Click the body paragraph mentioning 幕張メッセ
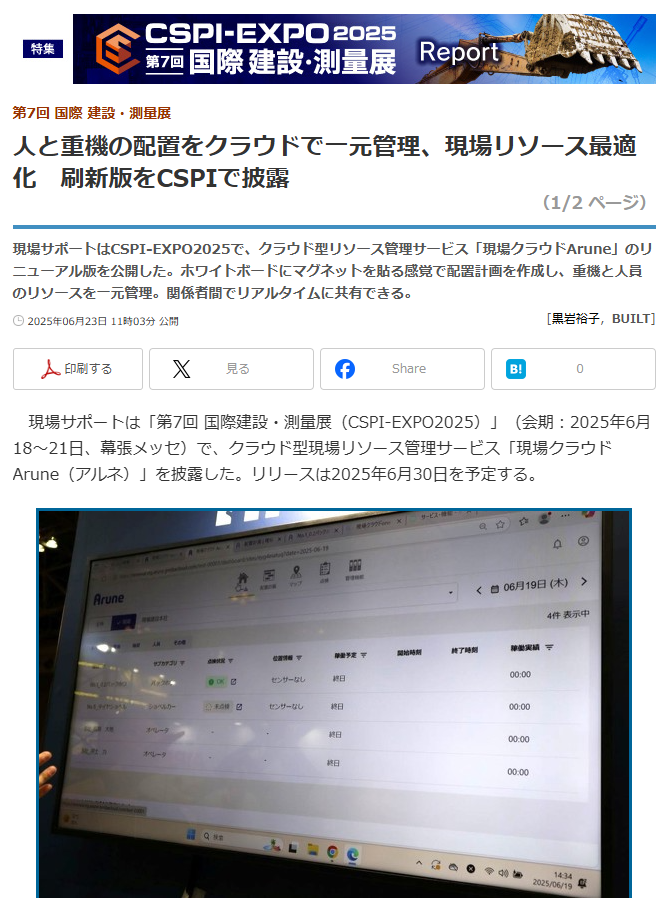 click(x=332, y=448)
